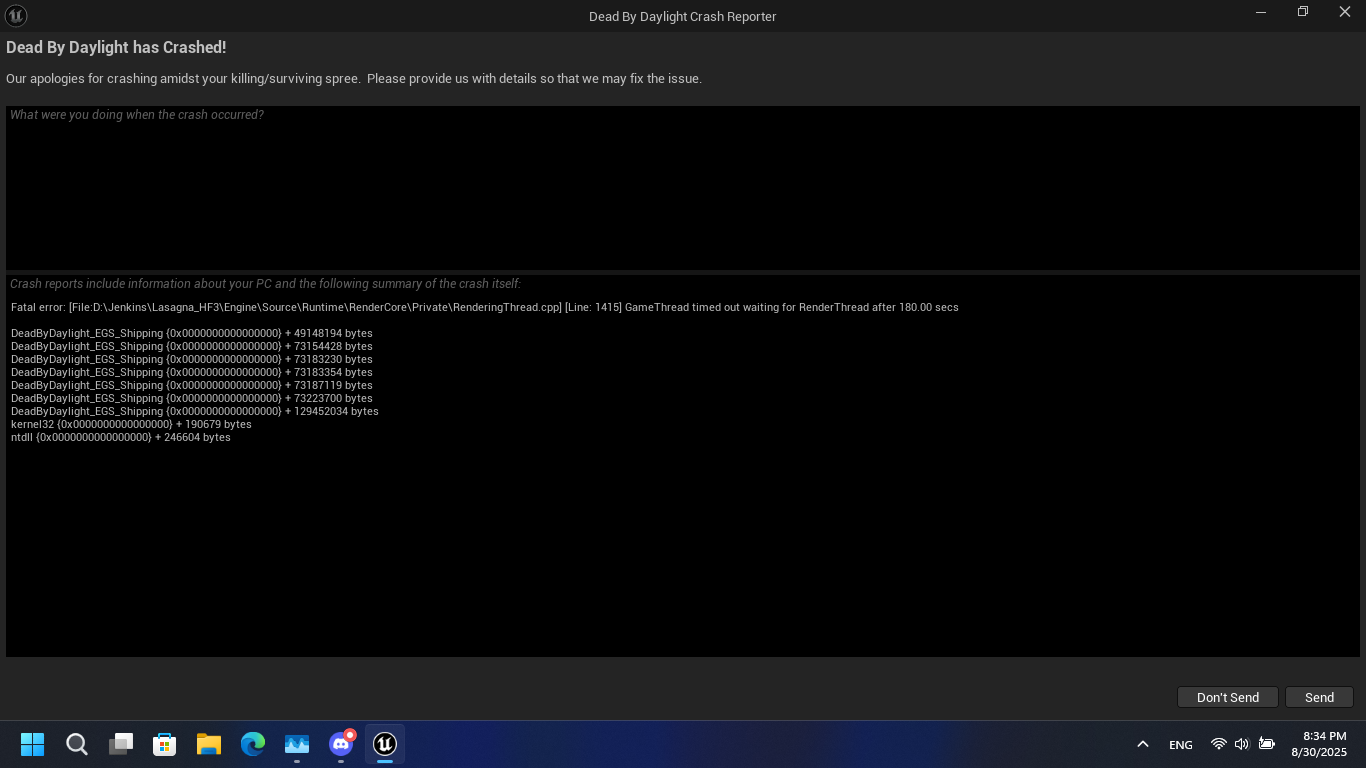The width and height of the screenshot is (1366, 768).
Task: Click the + 73183230 bytes stack line
Action: pyautogui.click(x=191, y=359)
